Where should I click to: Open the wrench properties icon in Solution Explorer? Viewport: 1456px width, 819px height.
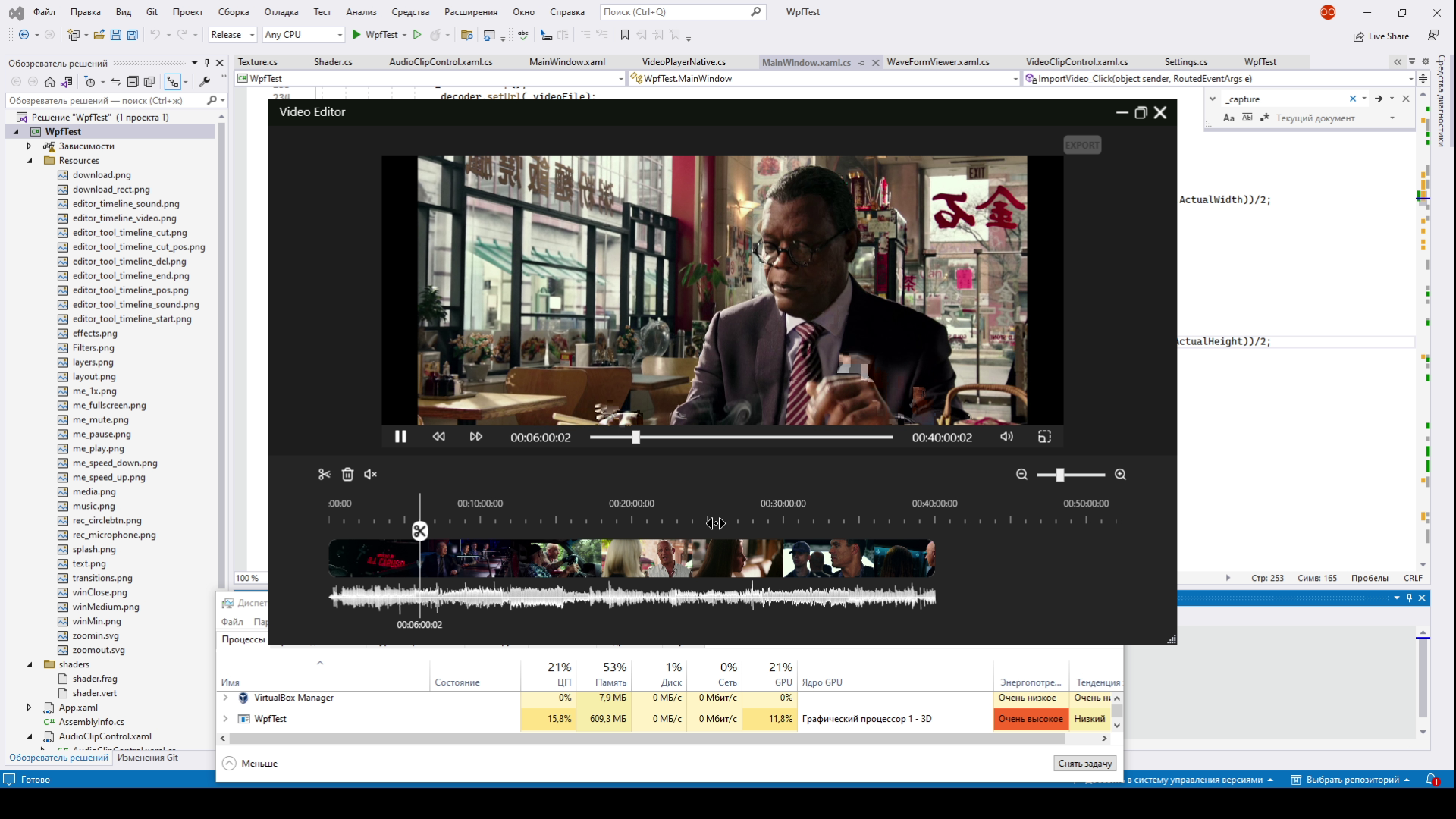tap(204, 82)
